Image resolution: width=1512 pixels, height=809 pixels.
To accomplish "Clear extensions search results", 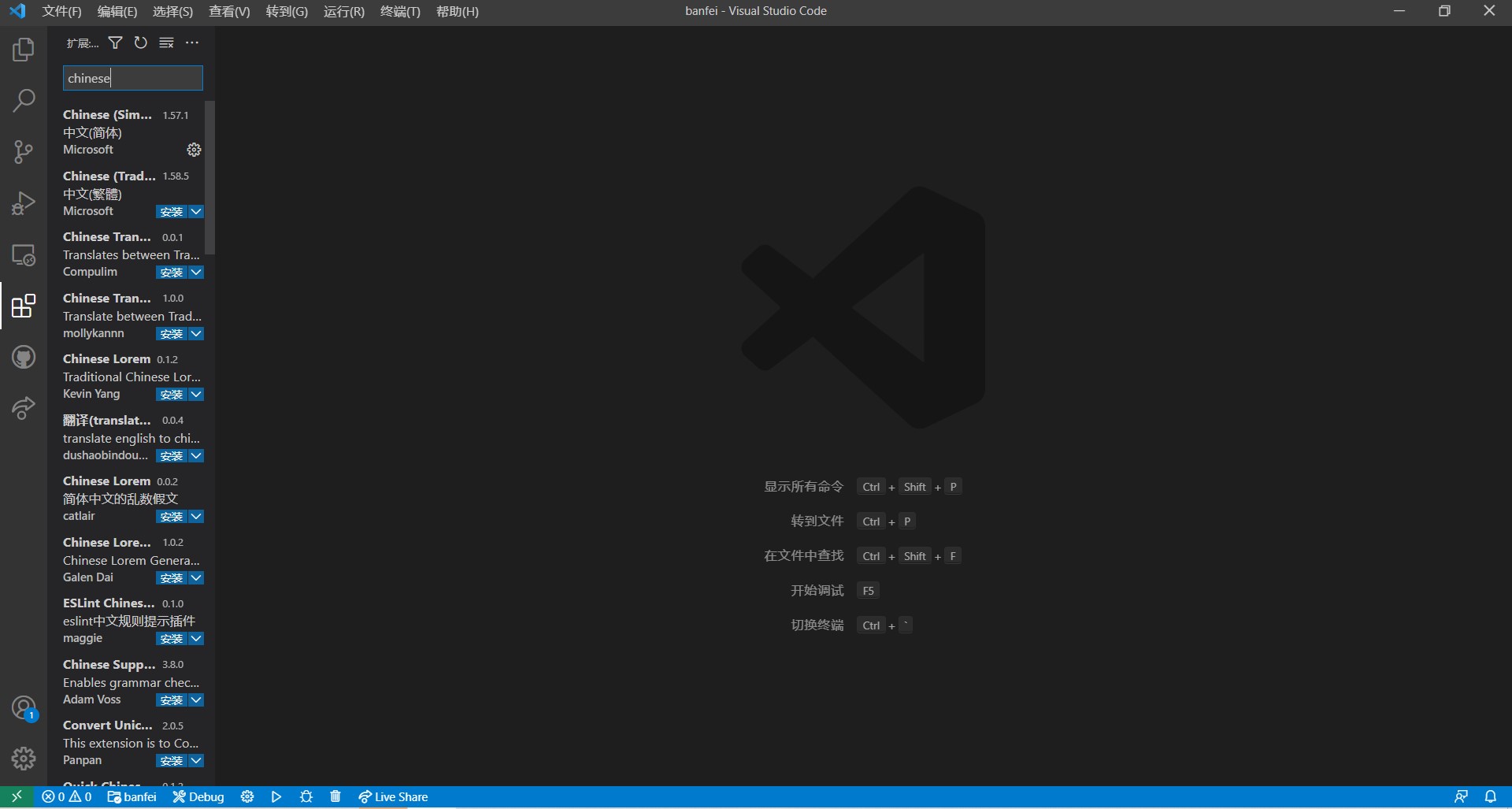I will coord(166,43).
